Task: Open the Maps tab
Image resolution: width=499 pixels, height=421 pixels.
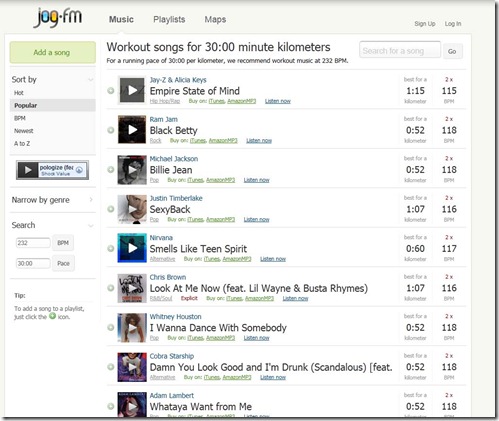Action: pos(215,19)
